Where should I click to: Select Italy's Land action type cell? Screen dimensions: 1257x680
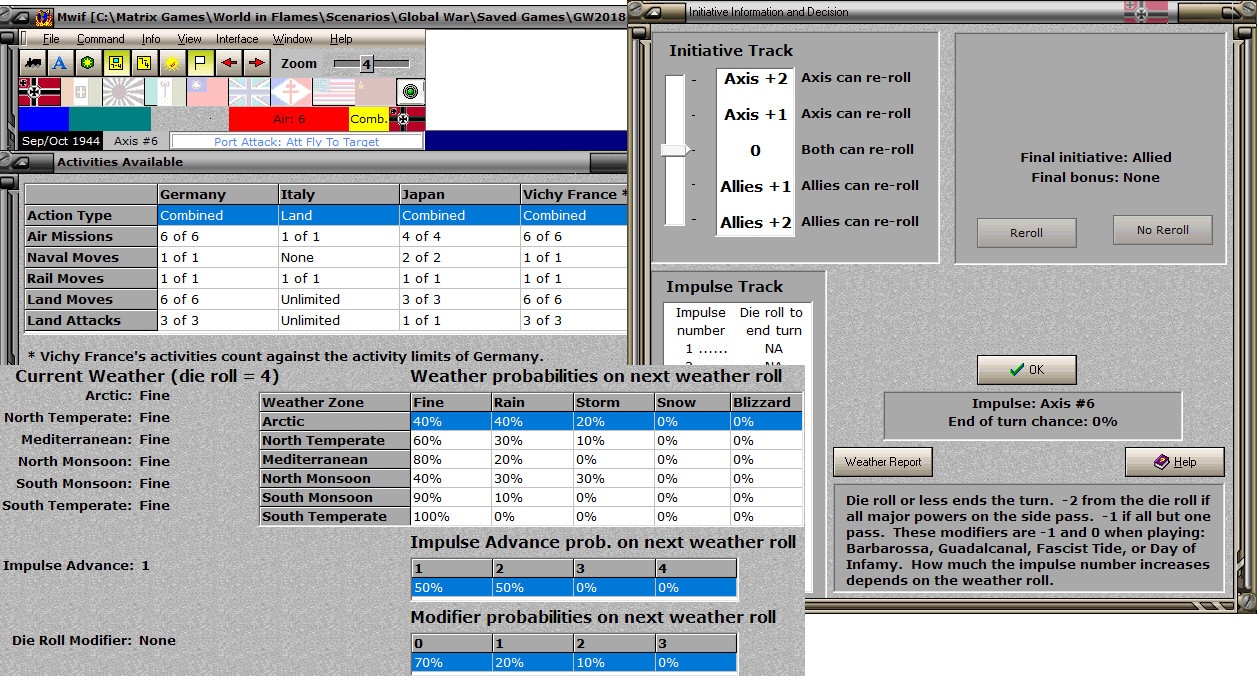[x=339, y=215]
